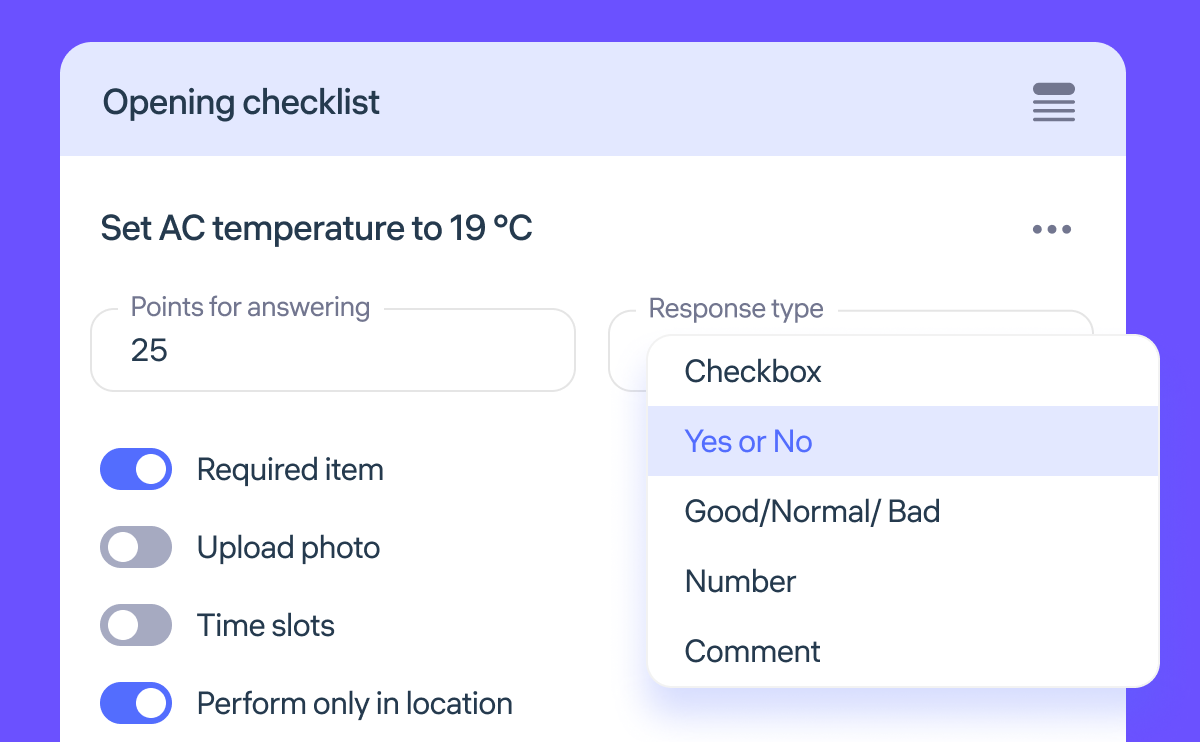Select the Number response type
1200x742 pixels.
(740, 582)
